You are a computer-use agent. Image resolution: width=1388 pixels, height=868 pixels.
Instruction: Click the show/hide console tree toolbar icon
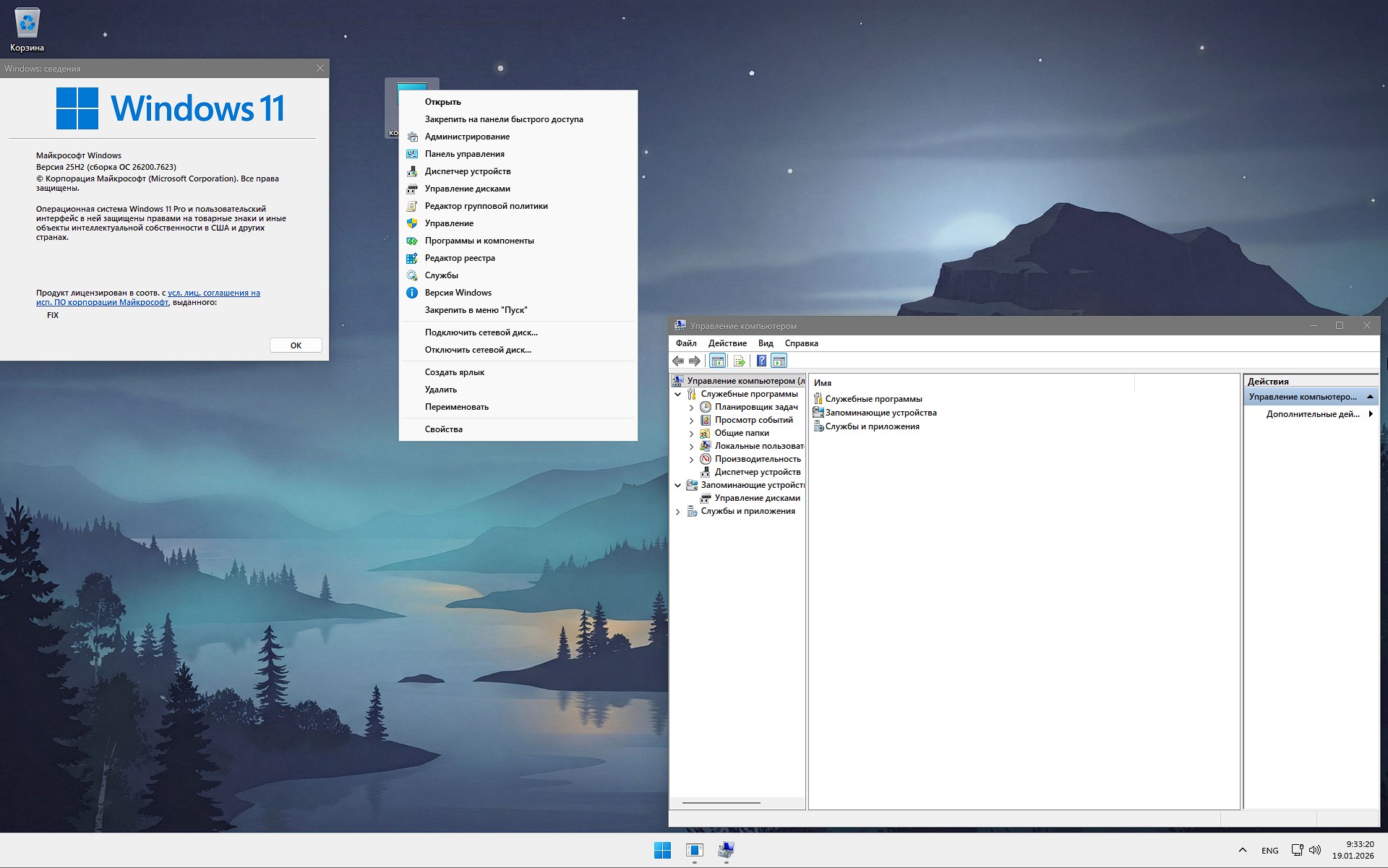717,362
